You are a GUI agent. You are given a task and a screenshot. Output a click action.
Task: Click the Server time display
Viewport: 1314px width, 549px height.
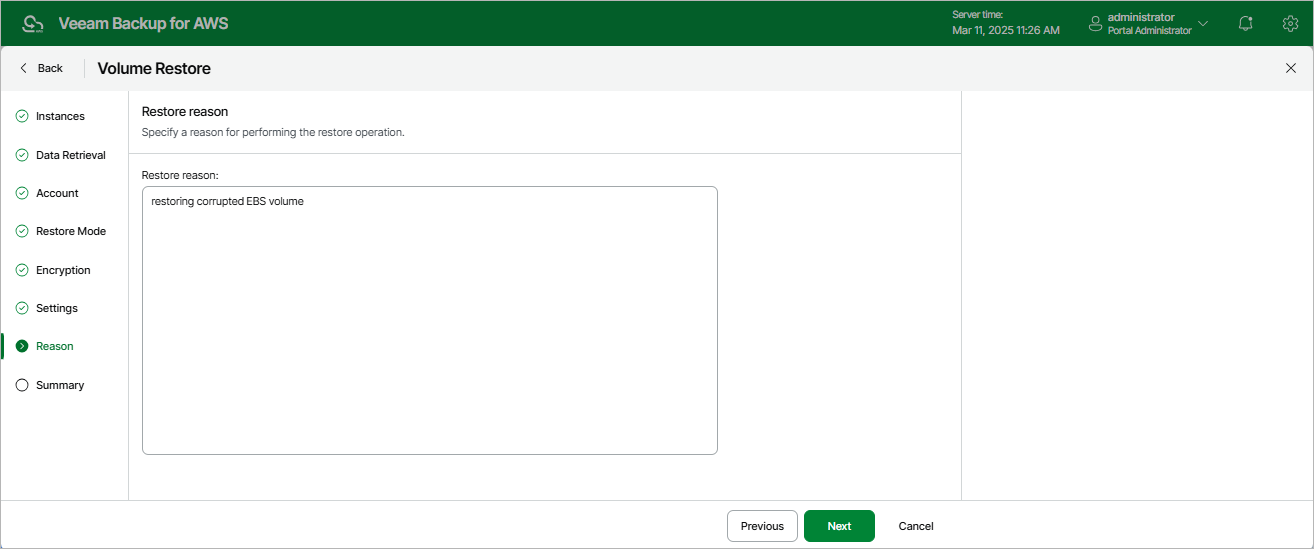point(1005,23)
